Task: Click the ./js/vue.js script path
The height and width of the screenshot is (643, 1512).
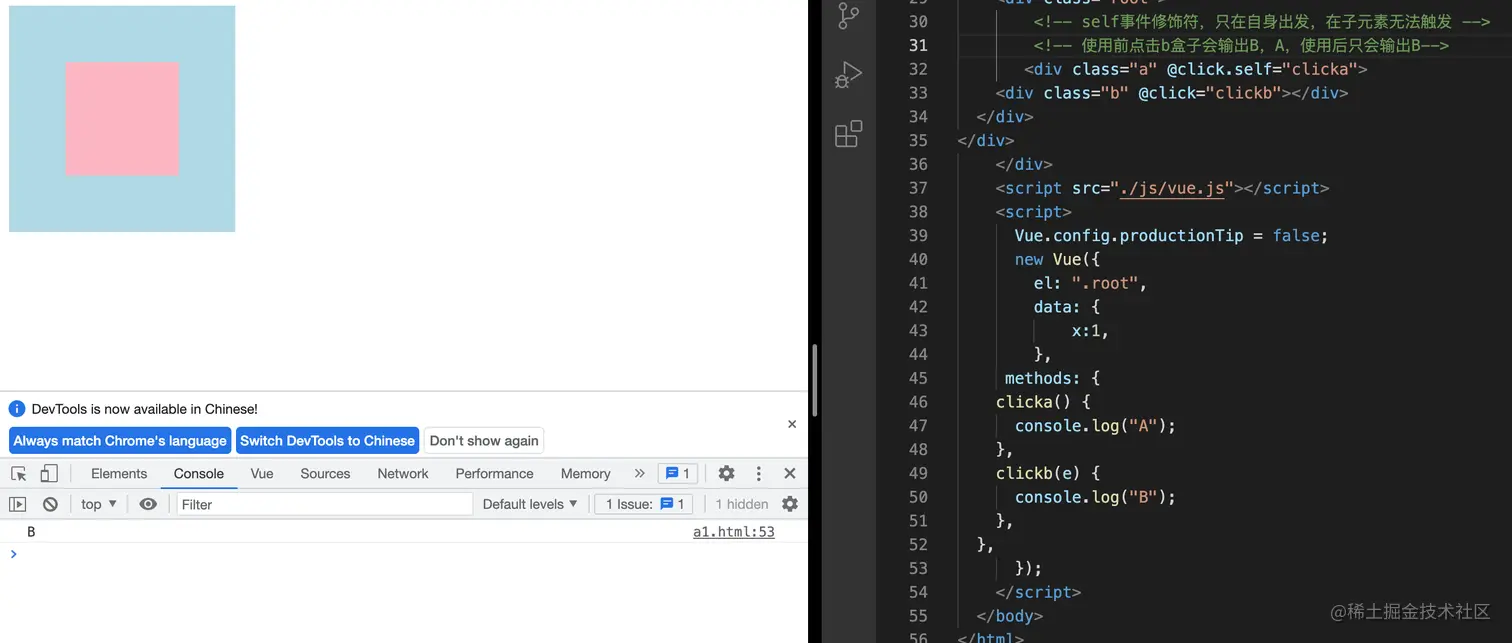Action: point(1172,188)
